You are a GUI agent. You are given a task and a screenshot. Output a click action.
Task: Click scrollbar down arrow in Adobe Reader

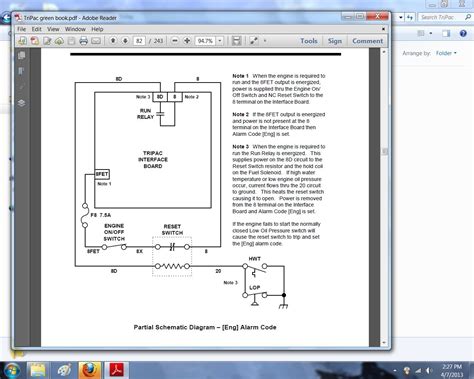pyautogui.click(x=384, y=342)
